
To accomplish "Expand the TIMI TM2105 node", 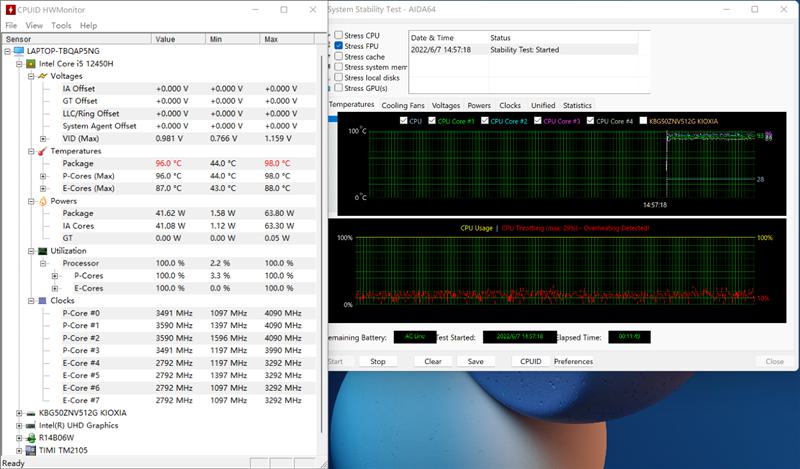I will click(19, 451).
